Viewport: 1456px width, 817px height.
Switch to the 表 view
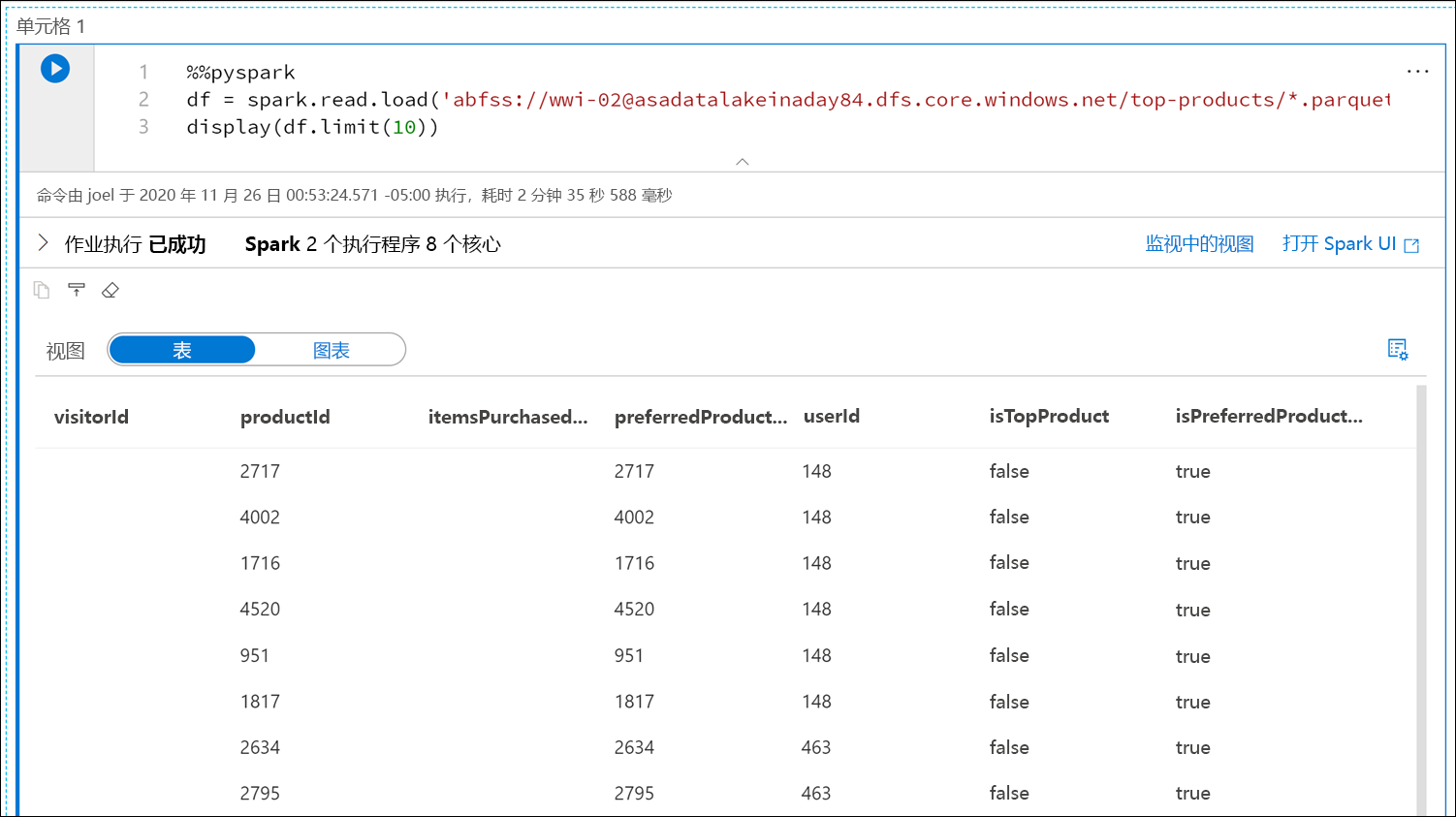[x=182, y=350]
